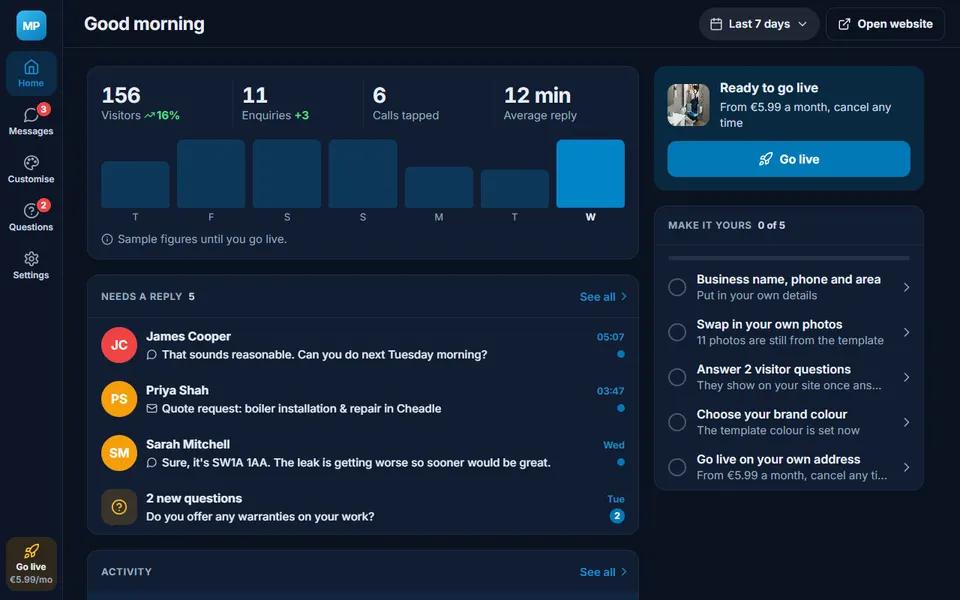Open Messages from the sidebar
The image size is (960, 600).
pyautogui.click(x=31, y=121)
